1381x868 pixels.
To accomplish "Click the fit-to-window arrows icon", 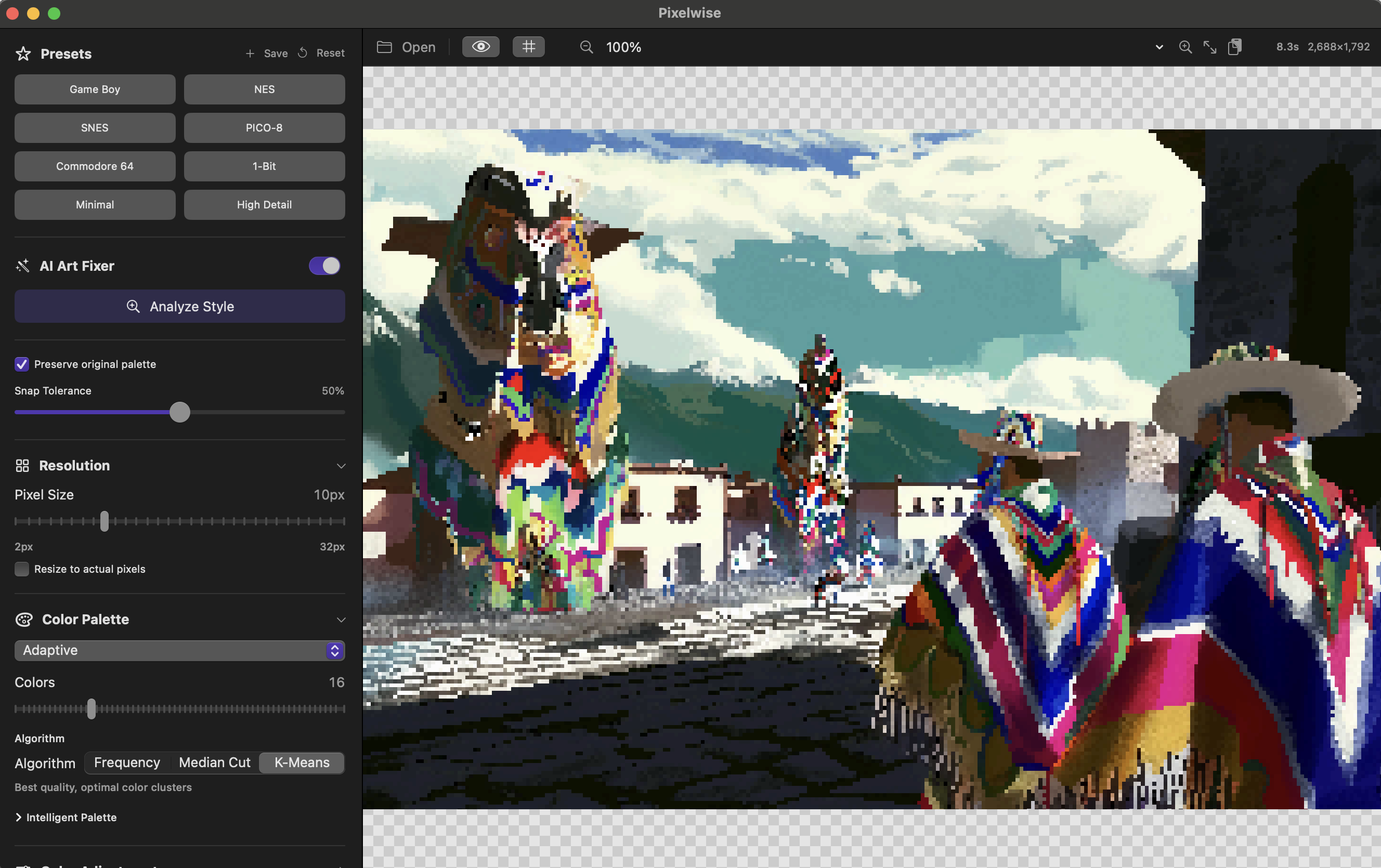I will tap(1209, 47).
